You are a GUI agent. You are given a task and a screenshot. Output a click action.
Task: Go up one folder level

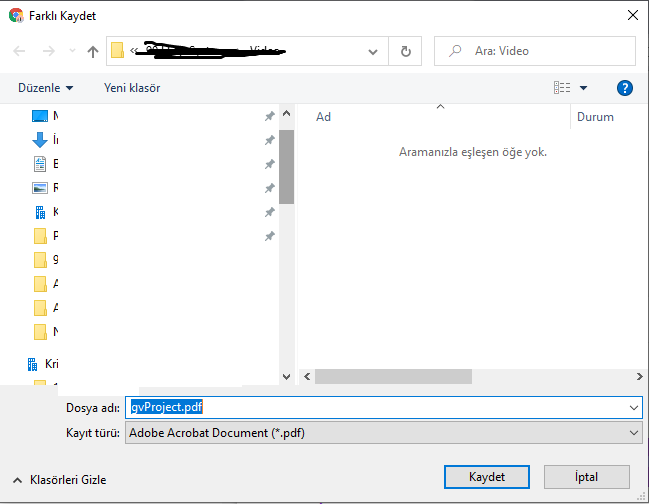coord(93,51)
